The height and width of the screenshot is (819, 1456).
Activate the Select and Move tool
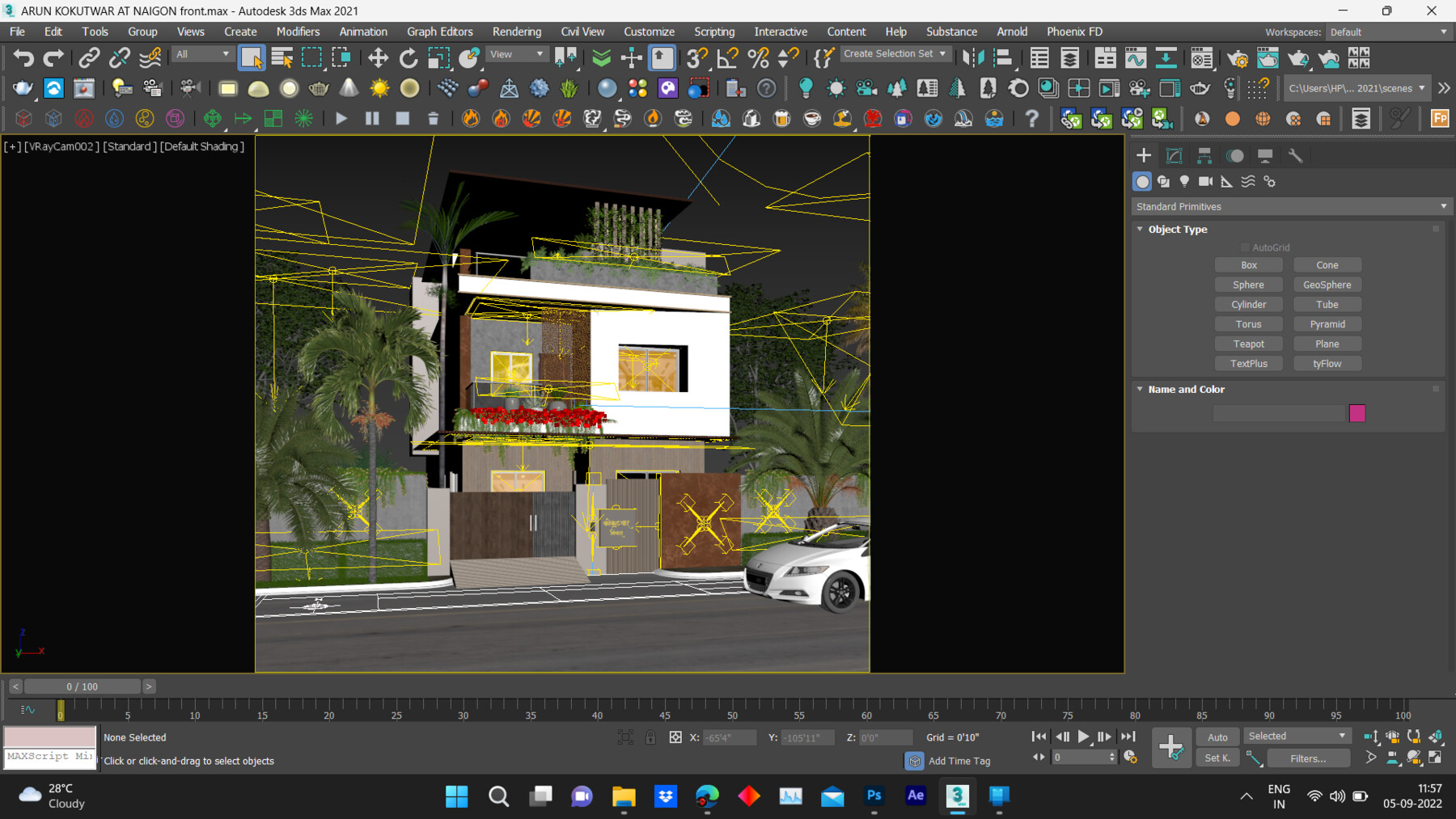pyautogui.click(x=376, y=58)
